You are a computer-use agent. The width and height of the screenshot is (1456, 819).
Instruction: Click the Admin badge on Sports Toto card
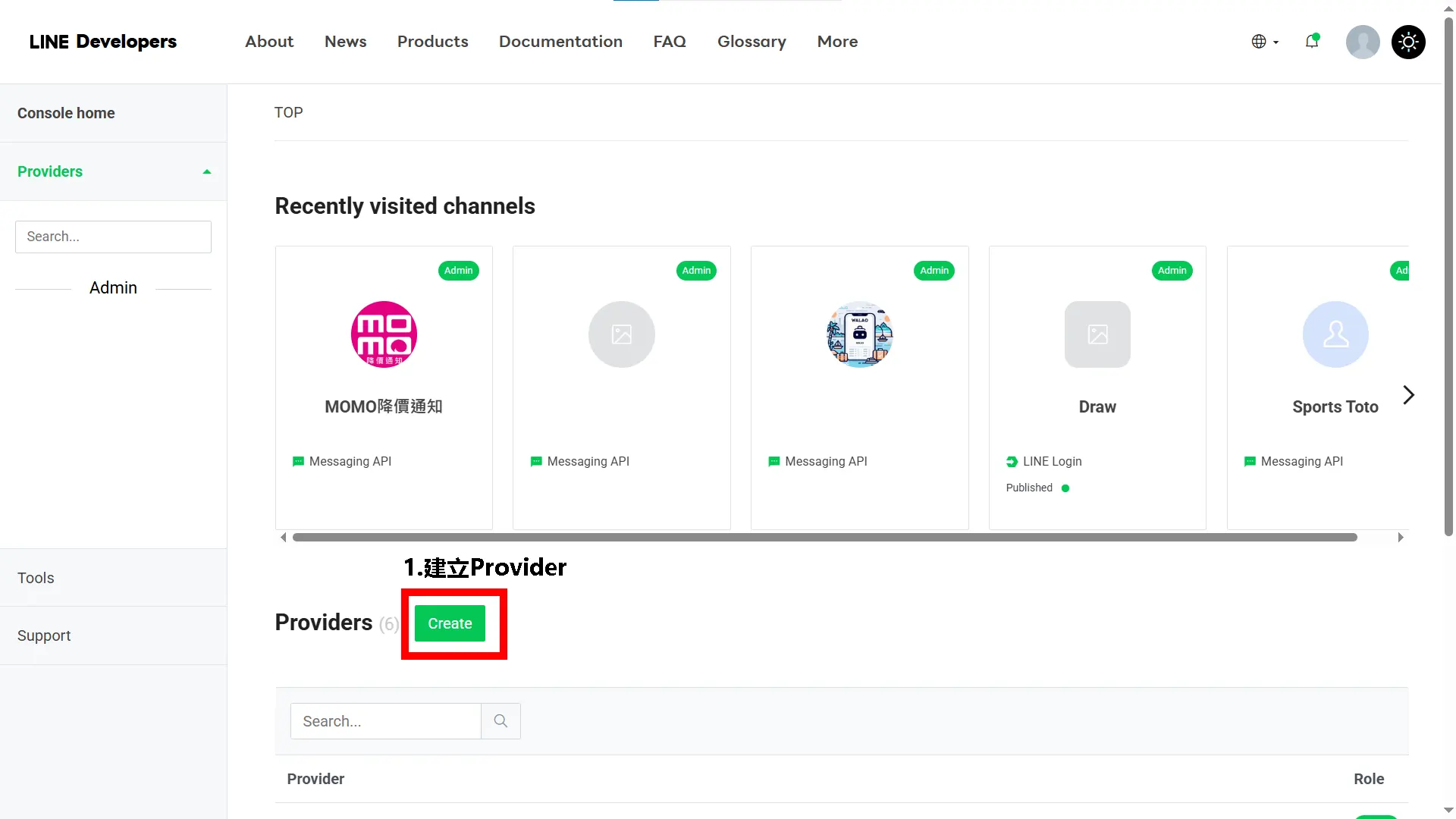1401,271
